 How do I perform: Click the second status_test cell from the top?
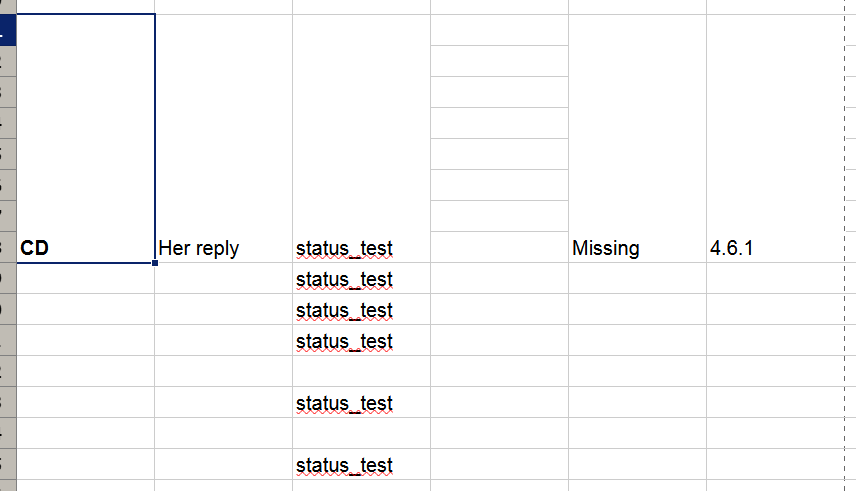click(361, 279)
